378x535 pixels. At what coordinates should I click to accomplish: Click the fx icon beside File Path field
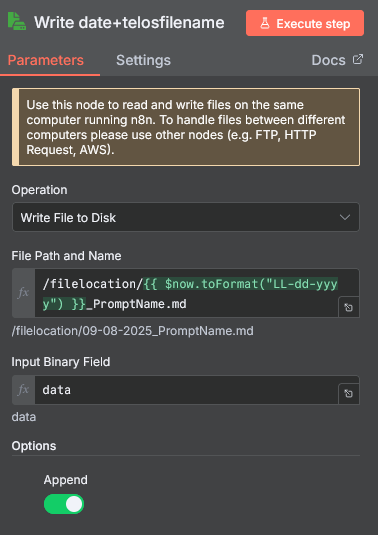(24, 293)
